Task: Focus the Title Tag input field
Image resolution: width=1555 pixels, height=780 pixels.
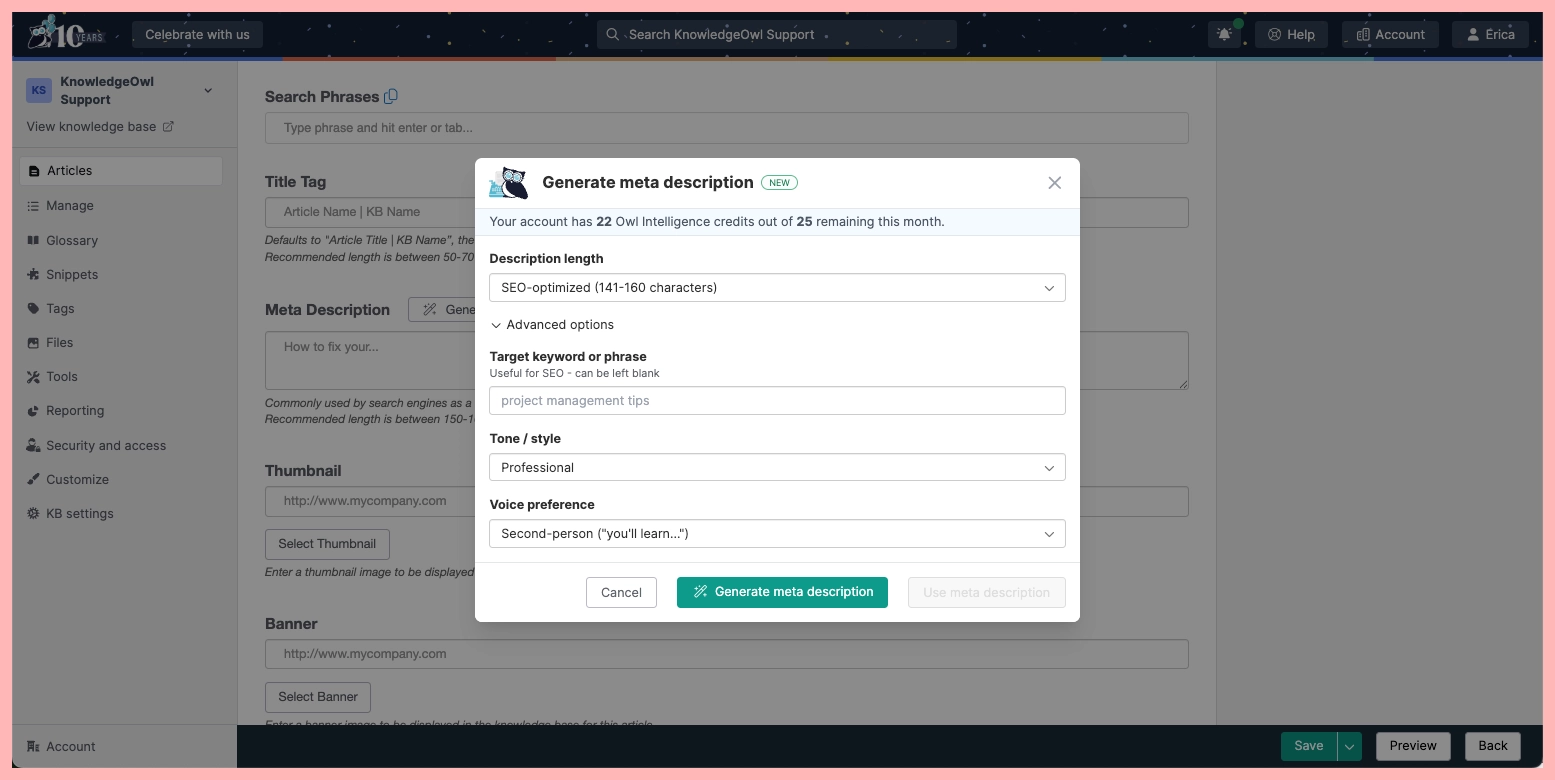Action: pyautogui.click(x=726, y=212)
